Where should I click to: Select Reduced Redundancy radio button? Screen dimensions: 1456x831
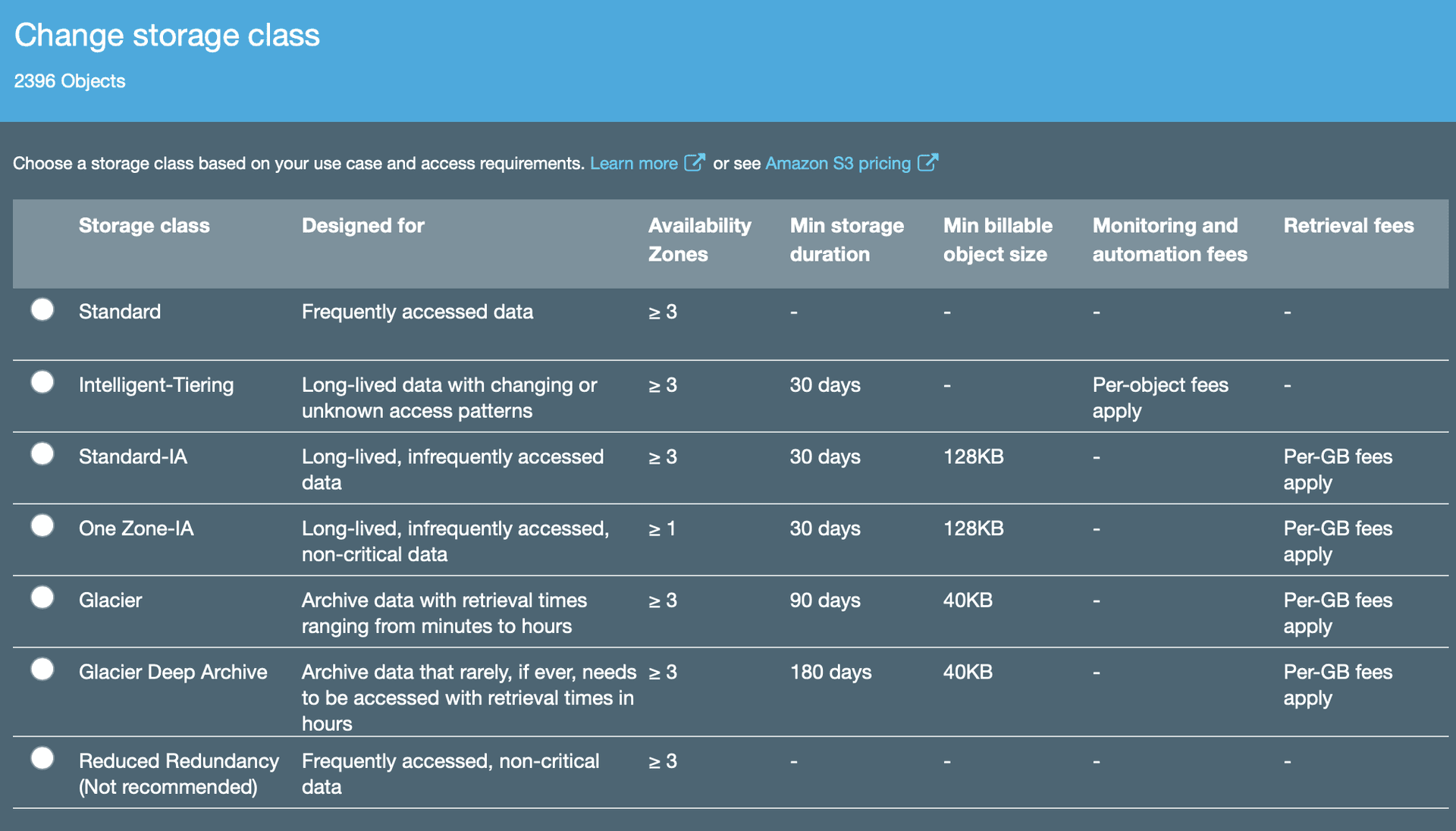pyautogui.click(x=42, y=758)
